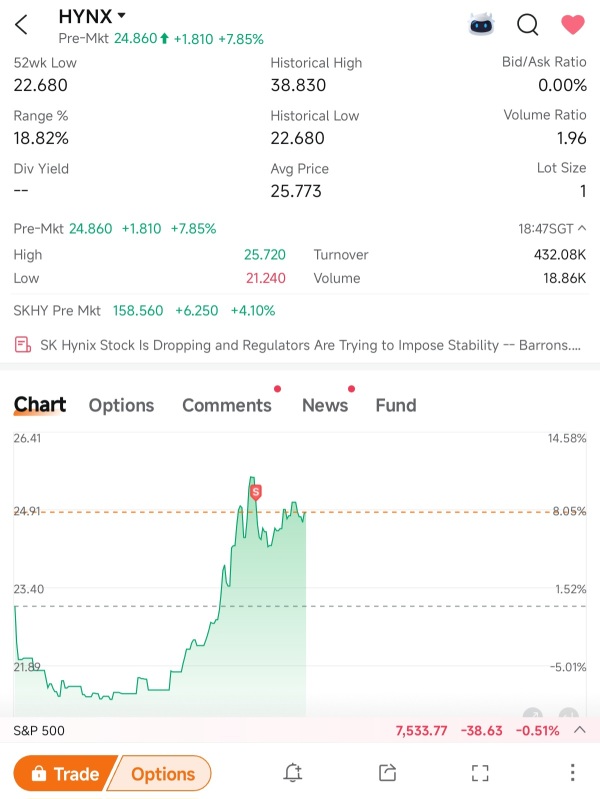600x799 pixels.
Task: Switch to the Options tab
Action: (x=121, y=405)
